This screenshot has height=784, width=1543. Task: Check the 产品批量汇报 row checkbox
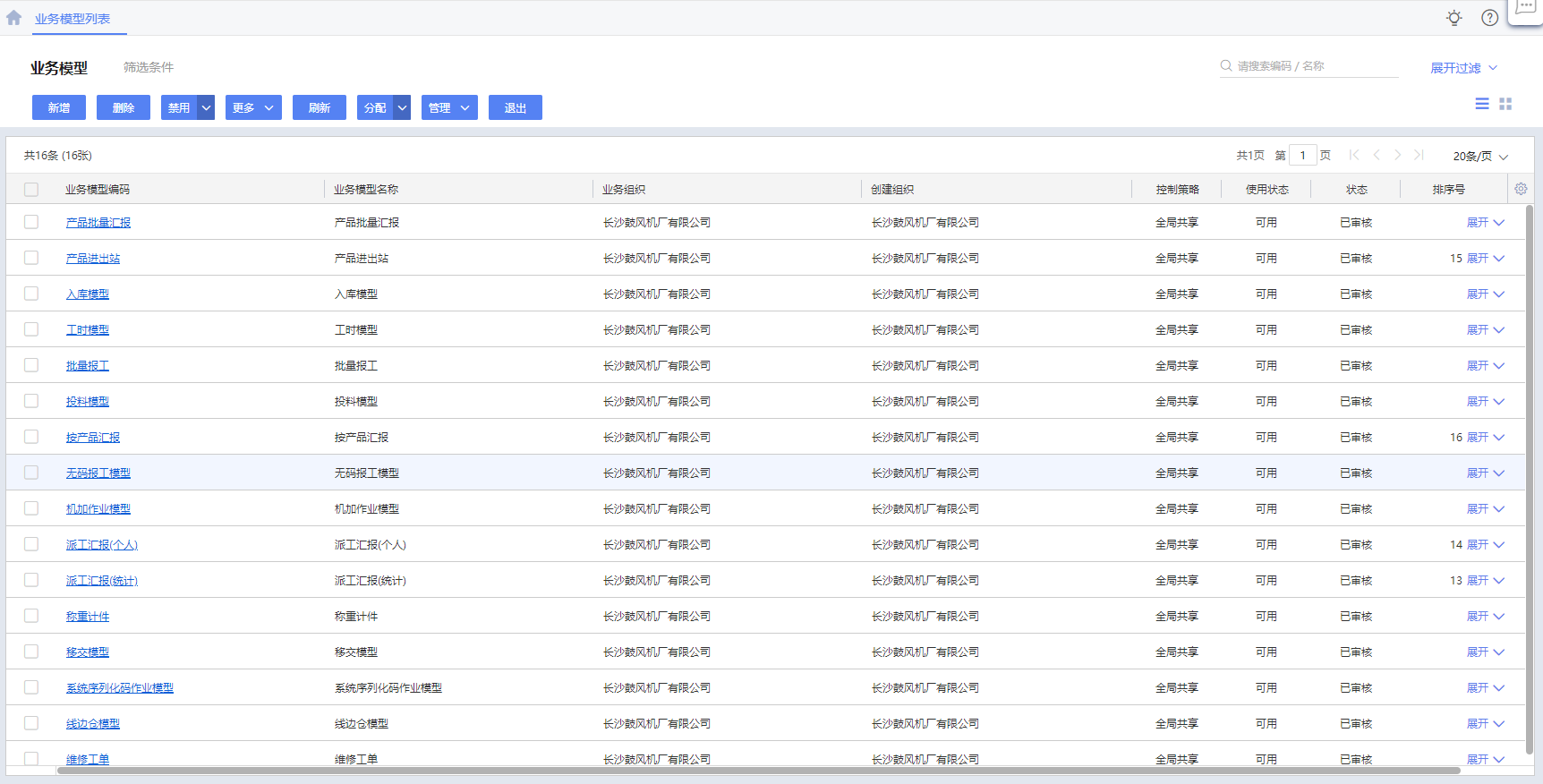pyautogui.click(x=31, y=222)
